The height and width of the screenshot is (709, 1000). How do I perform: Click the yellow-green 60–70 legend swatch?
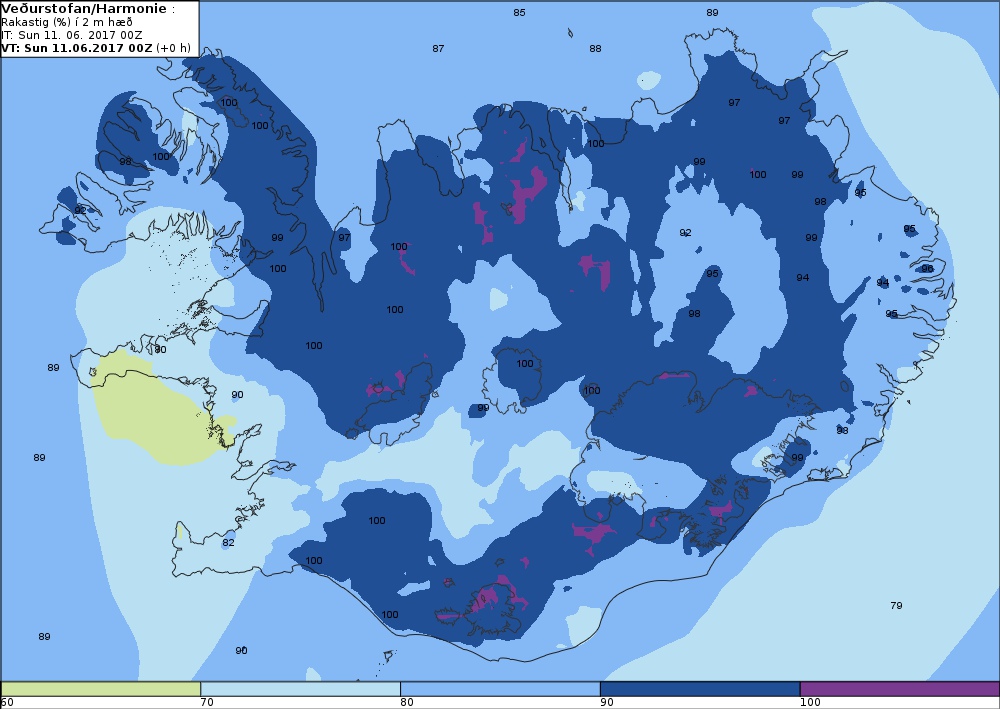101,689
